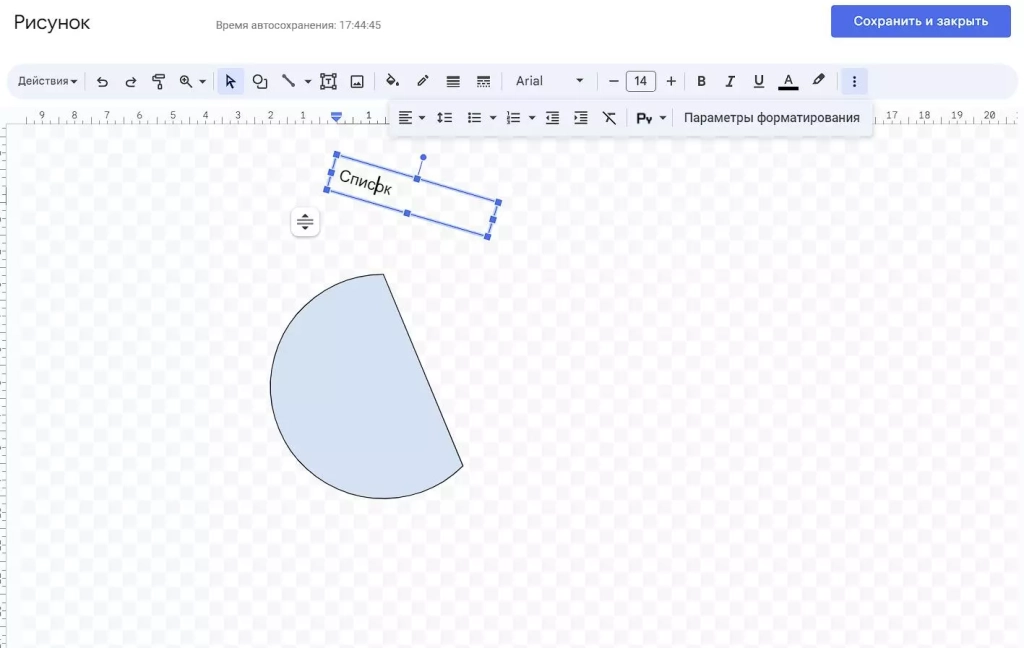Select the Text box tool
The height and width of the screenshot is (648, 1024).
328,81
